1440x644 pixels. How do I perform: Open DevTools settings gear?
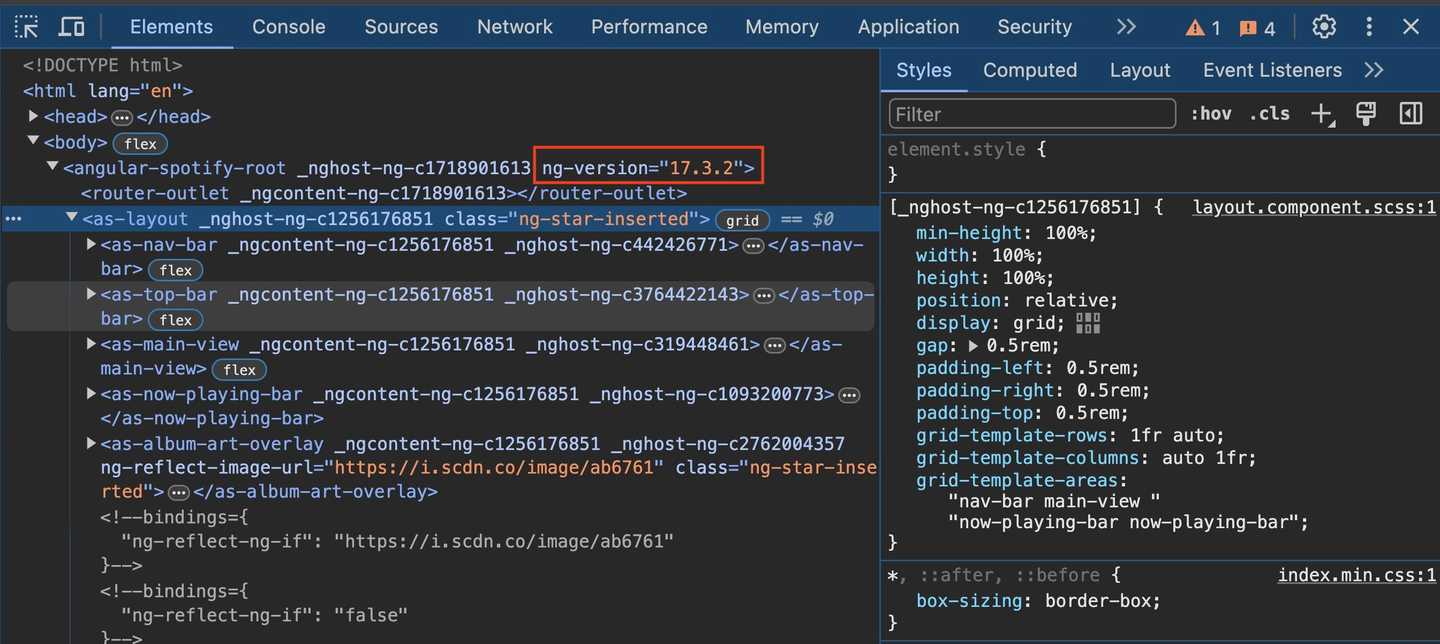[1324, 27]
